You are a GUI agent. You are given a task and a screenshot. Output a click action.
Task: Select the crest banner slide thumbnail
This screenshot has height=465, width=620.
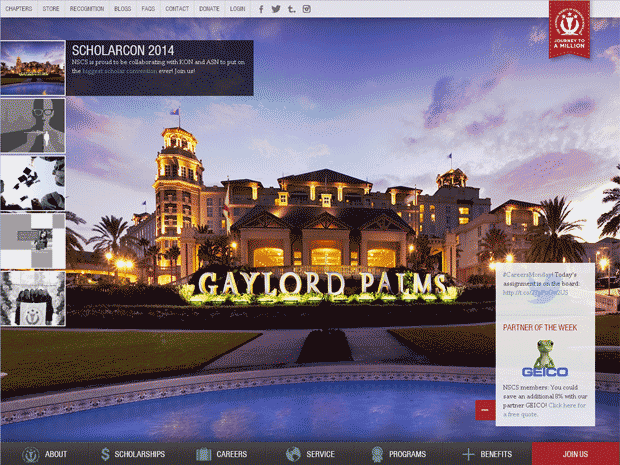point(33,298)
